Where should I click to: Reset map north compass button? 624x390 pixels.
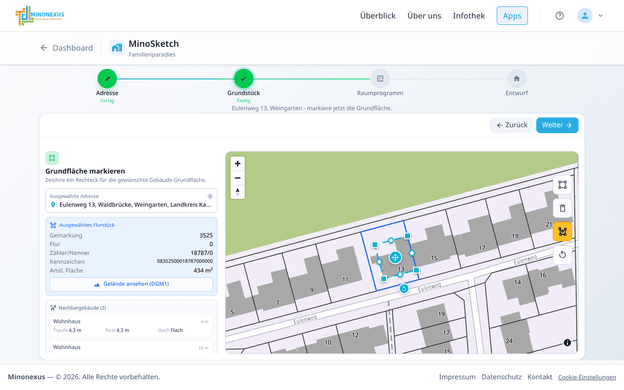click(238, 192)
